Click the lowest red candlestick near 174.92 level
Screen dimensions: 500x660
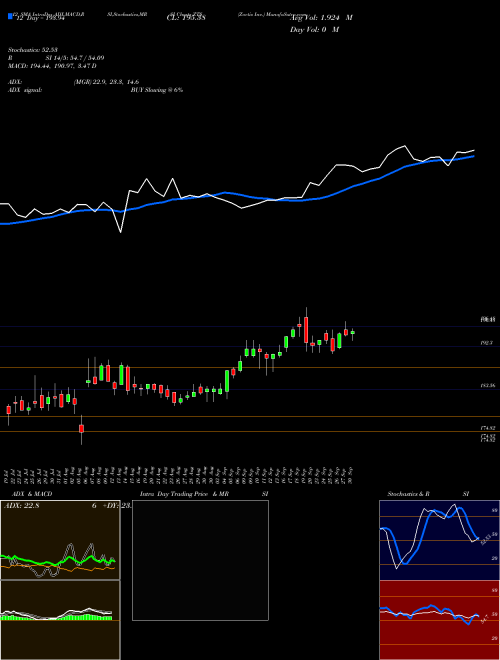click(82, 428)
